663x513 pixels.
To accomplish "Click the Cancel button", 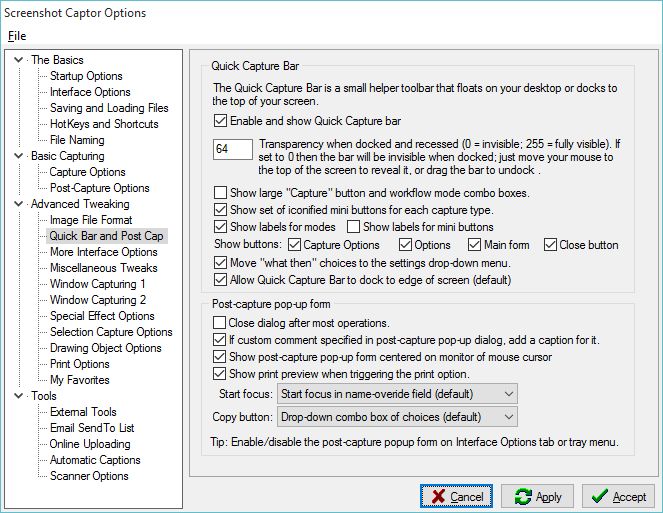I will point(456,496).
